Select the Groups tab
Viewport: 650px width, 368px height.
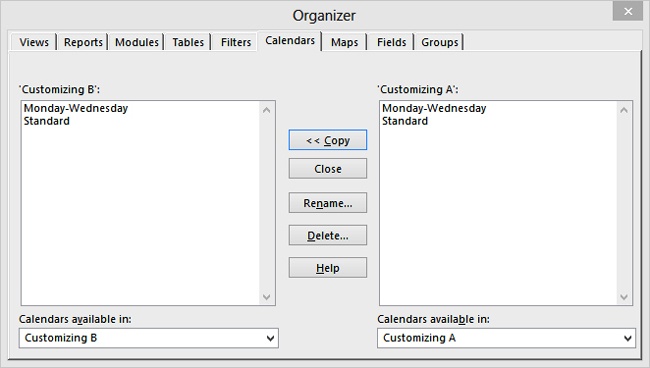pyautogui.click(x=439, y=42)
